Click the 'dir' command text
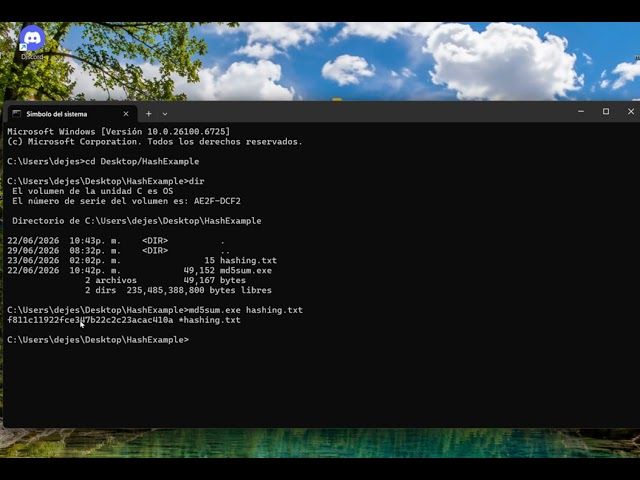 [196, 181]
